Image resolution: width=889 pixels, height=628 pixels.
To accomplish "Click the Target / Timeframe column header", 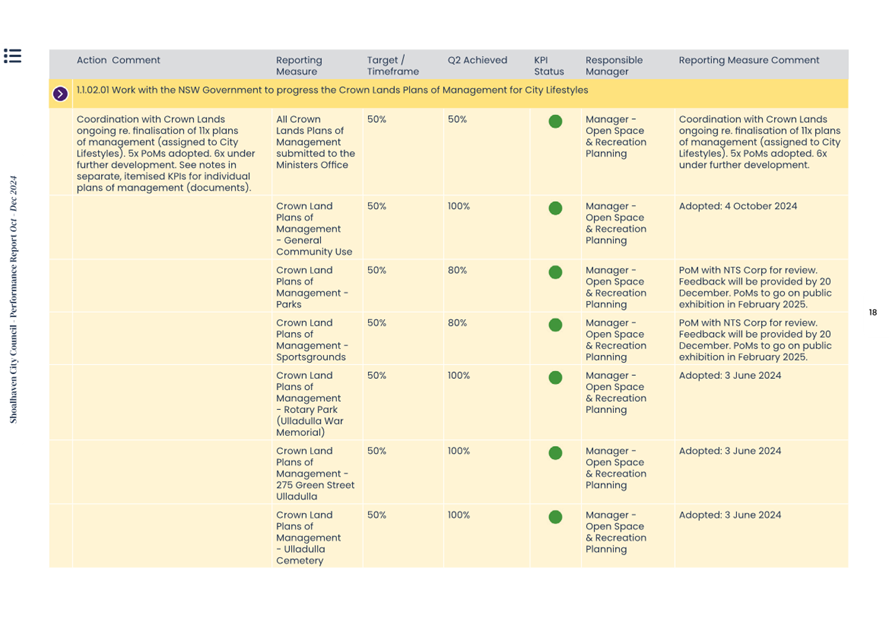I will (386, 66).
